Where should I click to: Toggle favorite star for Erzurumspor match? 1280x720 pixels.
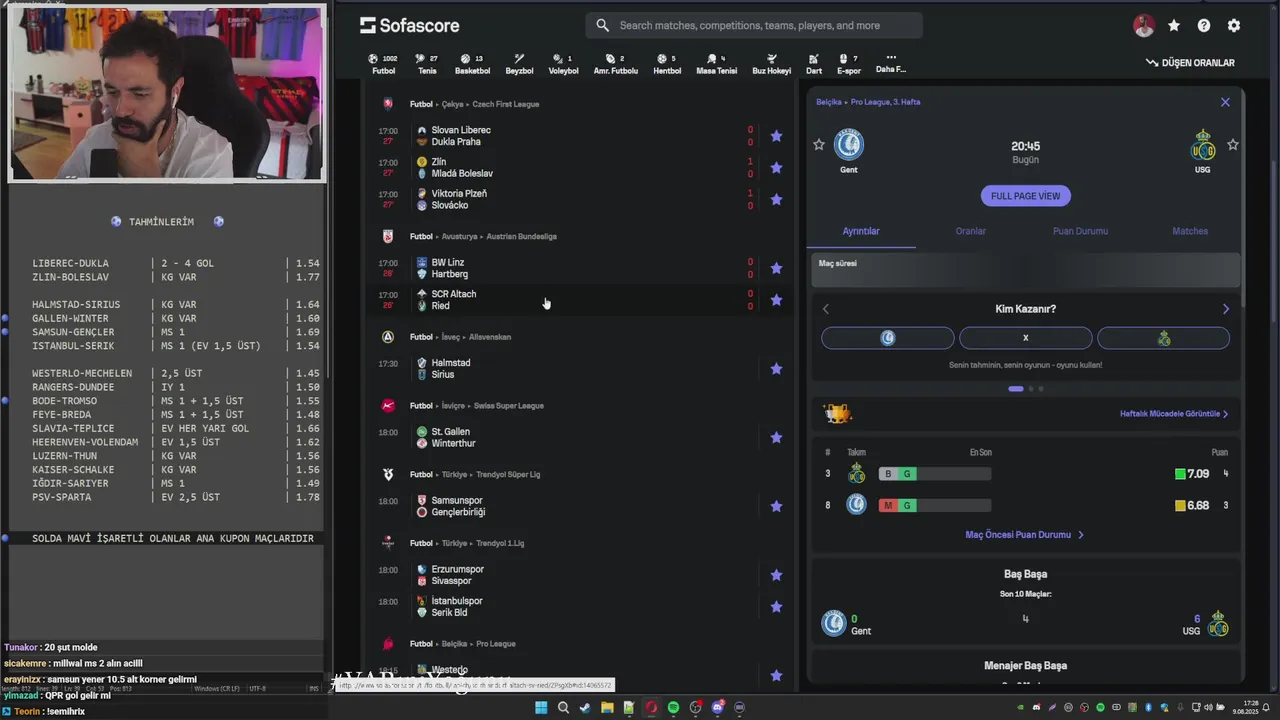(776, 575)
